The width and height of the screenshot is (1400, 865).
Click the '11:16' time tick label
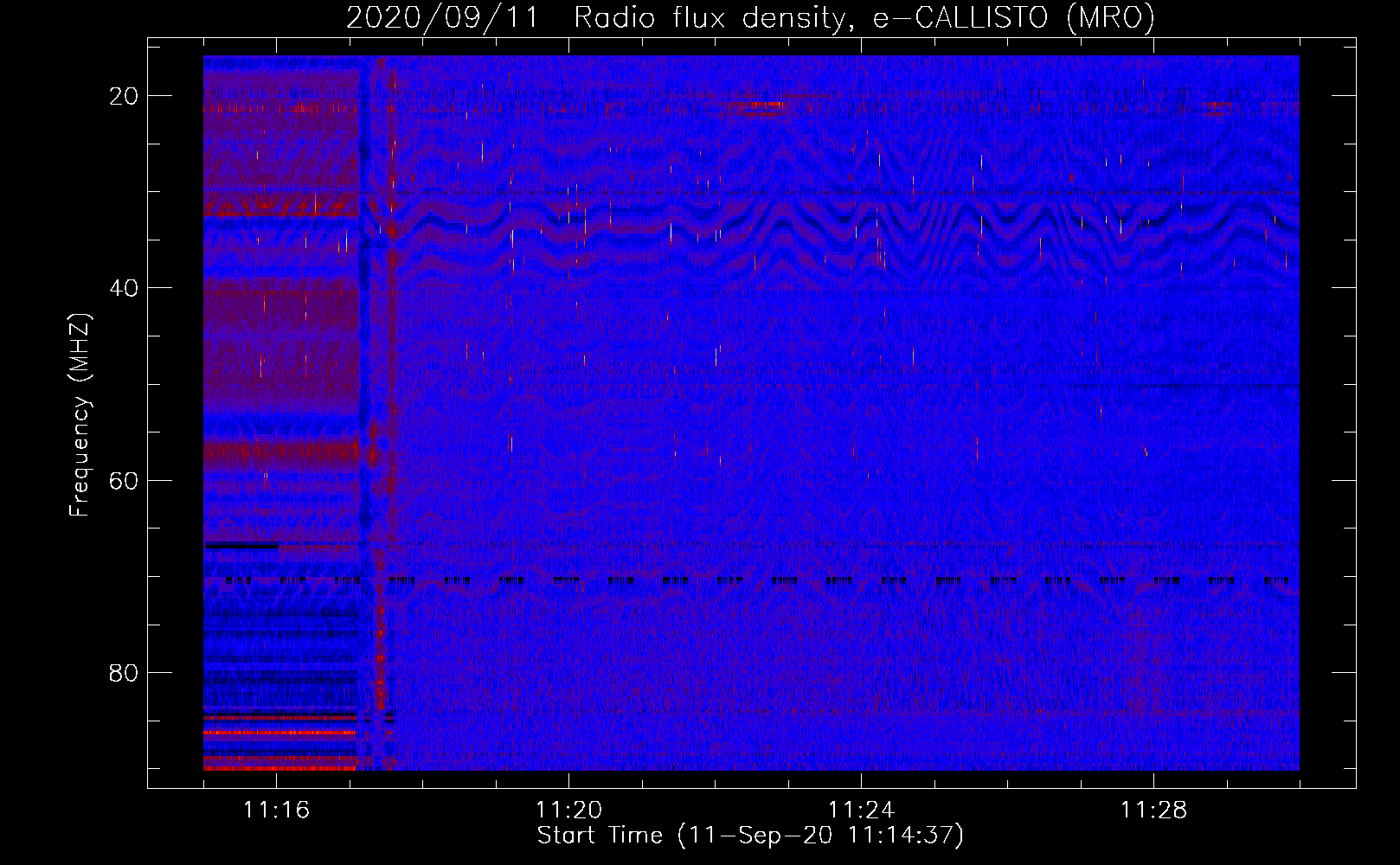click(x=276, y=811)
